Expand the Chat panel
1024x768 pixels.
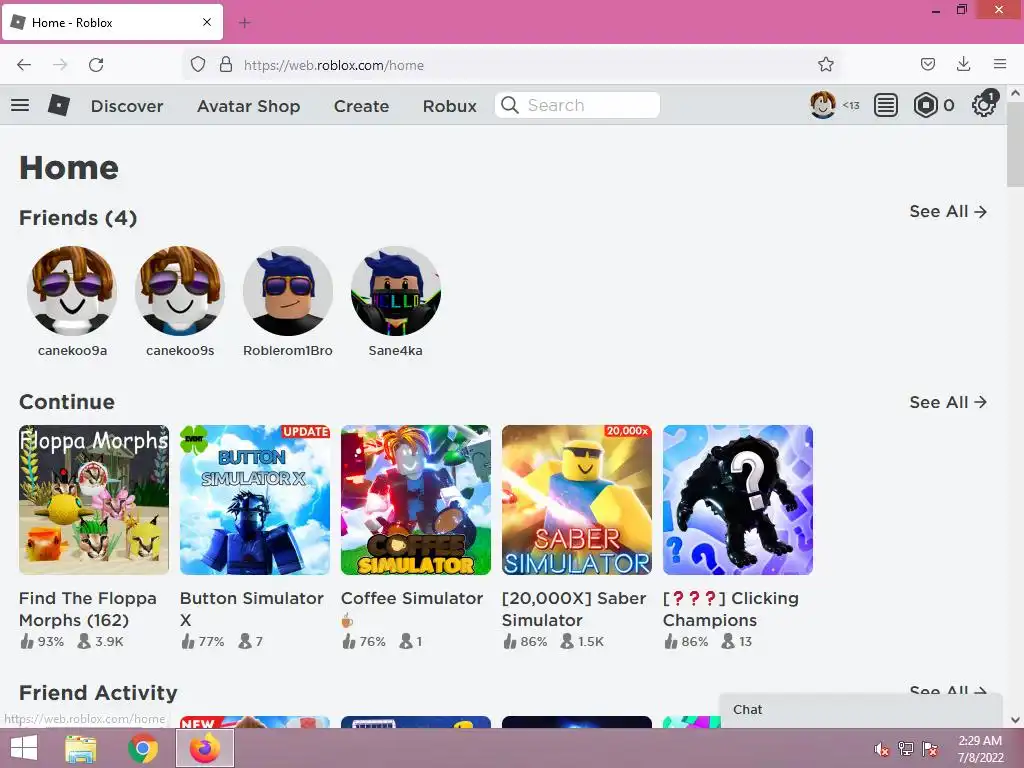[861, 710]
